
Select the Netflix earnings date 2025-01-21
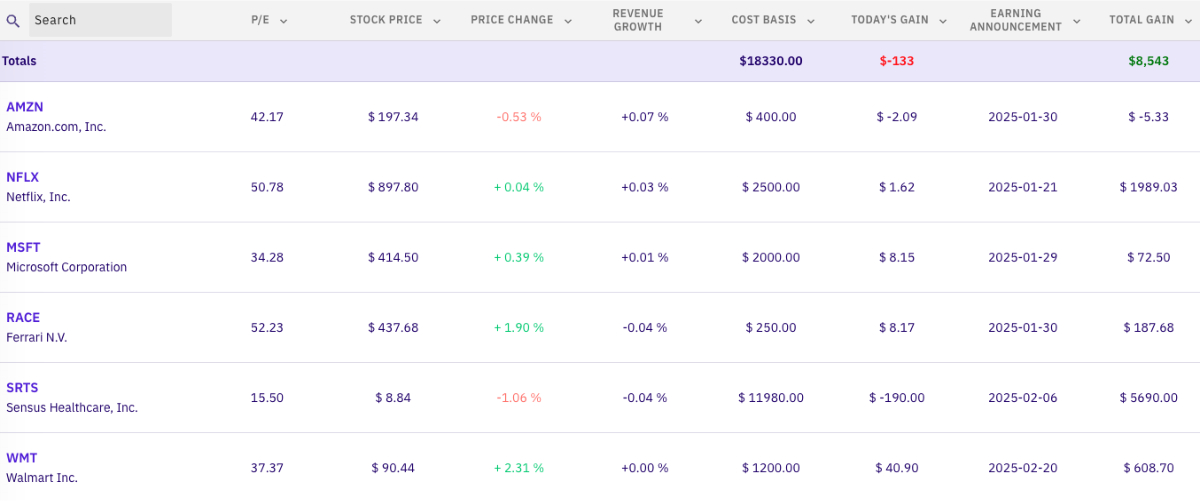pos(1022,187)
